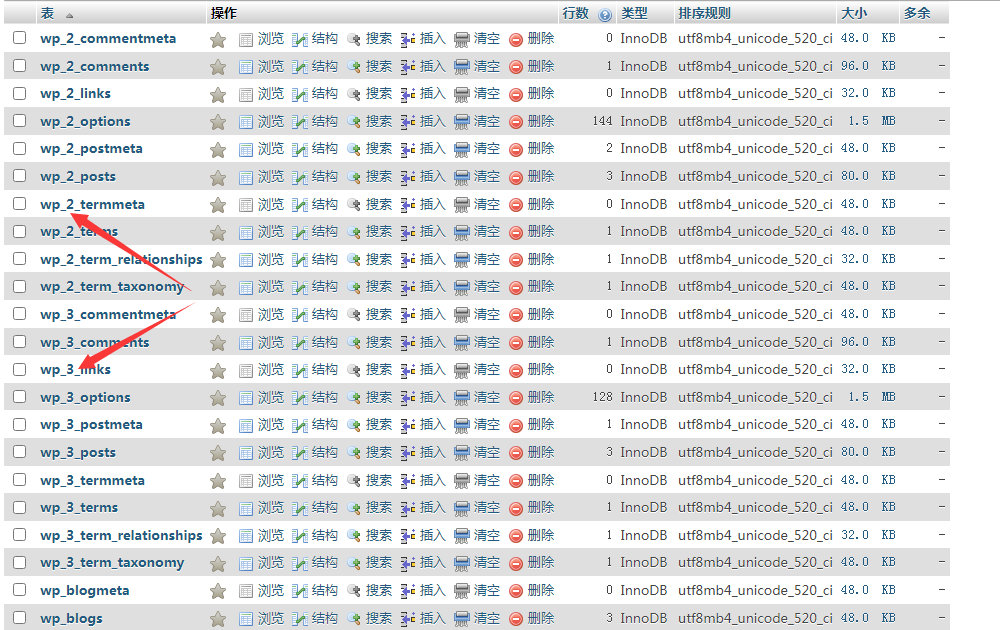Click search icon for wp_3_term_relationships
The height and width of the screenshot is (630, 1000).
(x=354, y=536)
